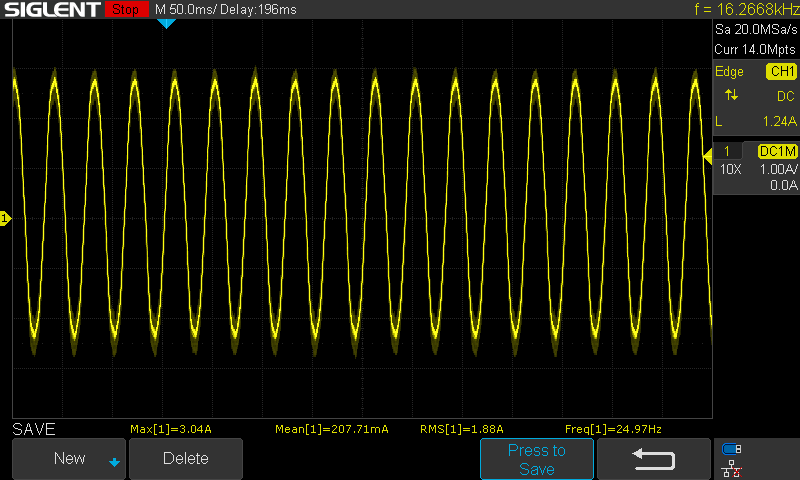The height and width of the screenshot is (480, 800).
Task: Click the New button dropdown arrow
Action: 114,462
